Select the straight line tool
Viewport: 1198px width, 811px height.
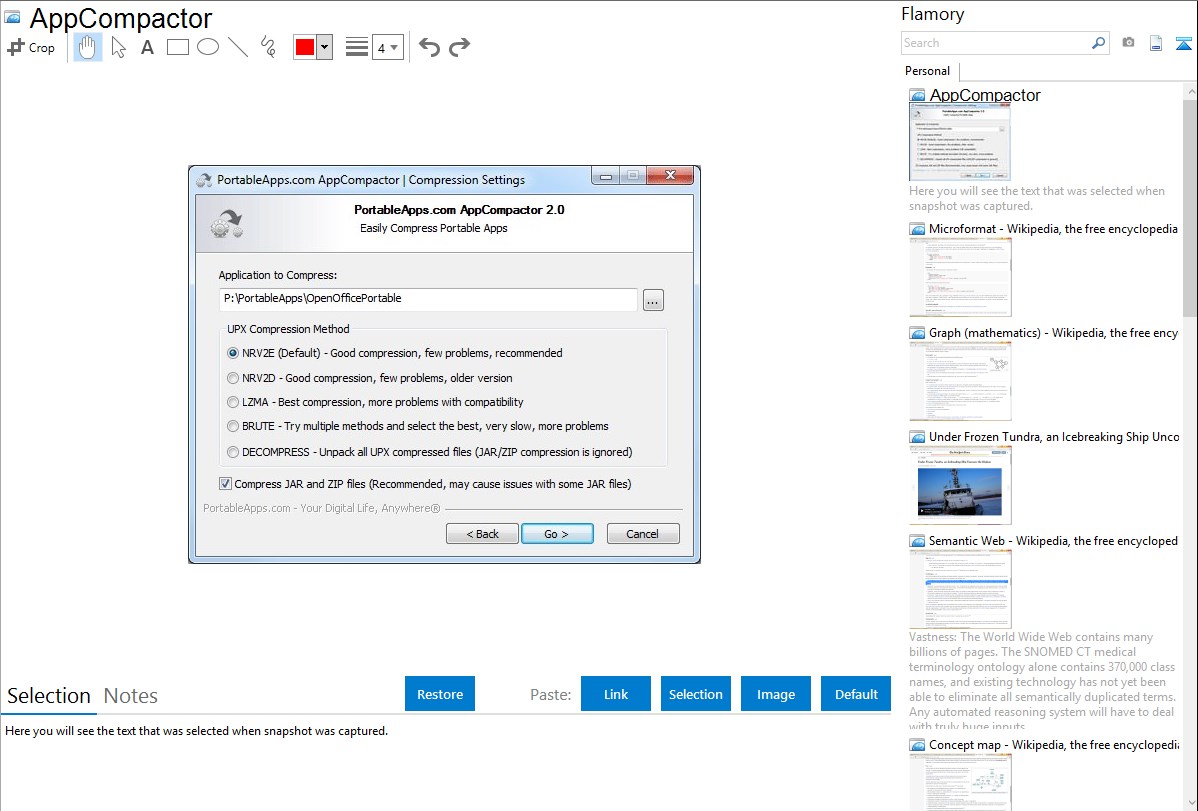click(238, 47)
